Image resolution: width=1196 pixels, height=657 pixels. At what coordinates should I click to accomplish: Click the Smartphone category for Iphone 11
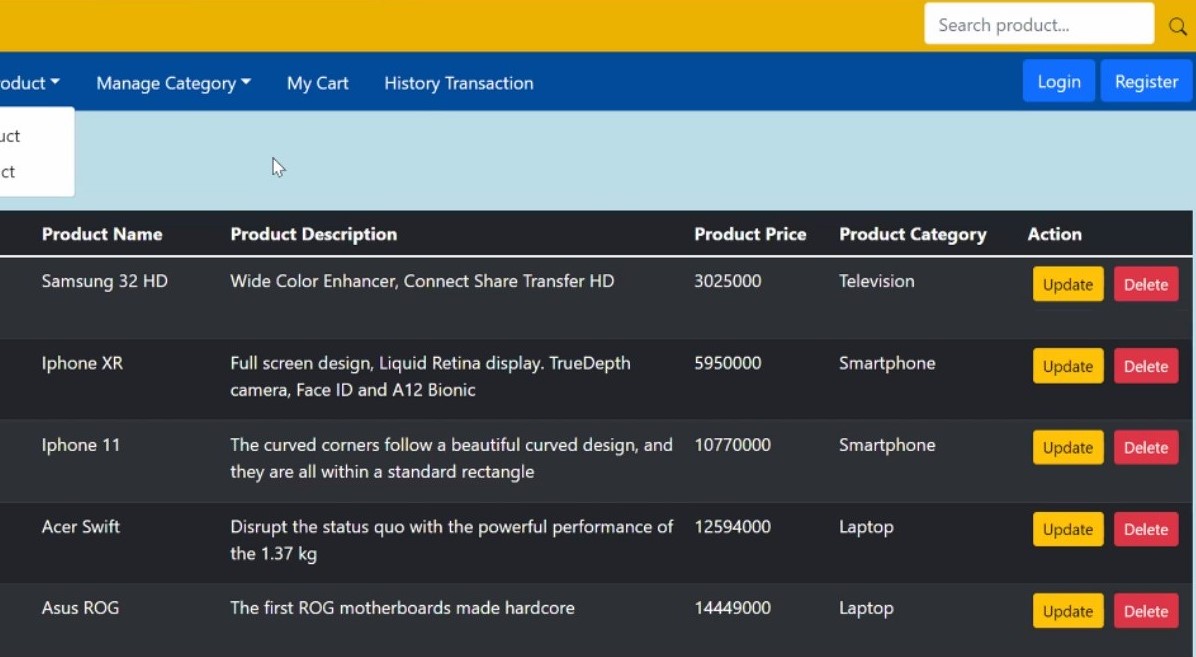887,445
